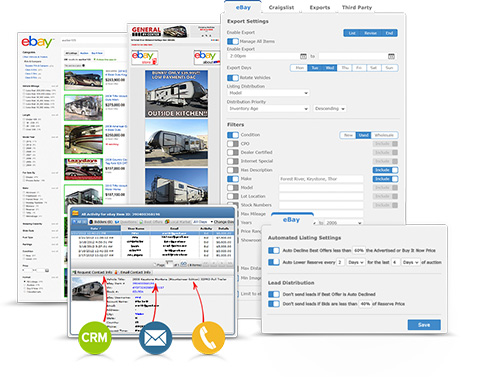Open the Outside Kitchen RV photo

click(176, 94)
